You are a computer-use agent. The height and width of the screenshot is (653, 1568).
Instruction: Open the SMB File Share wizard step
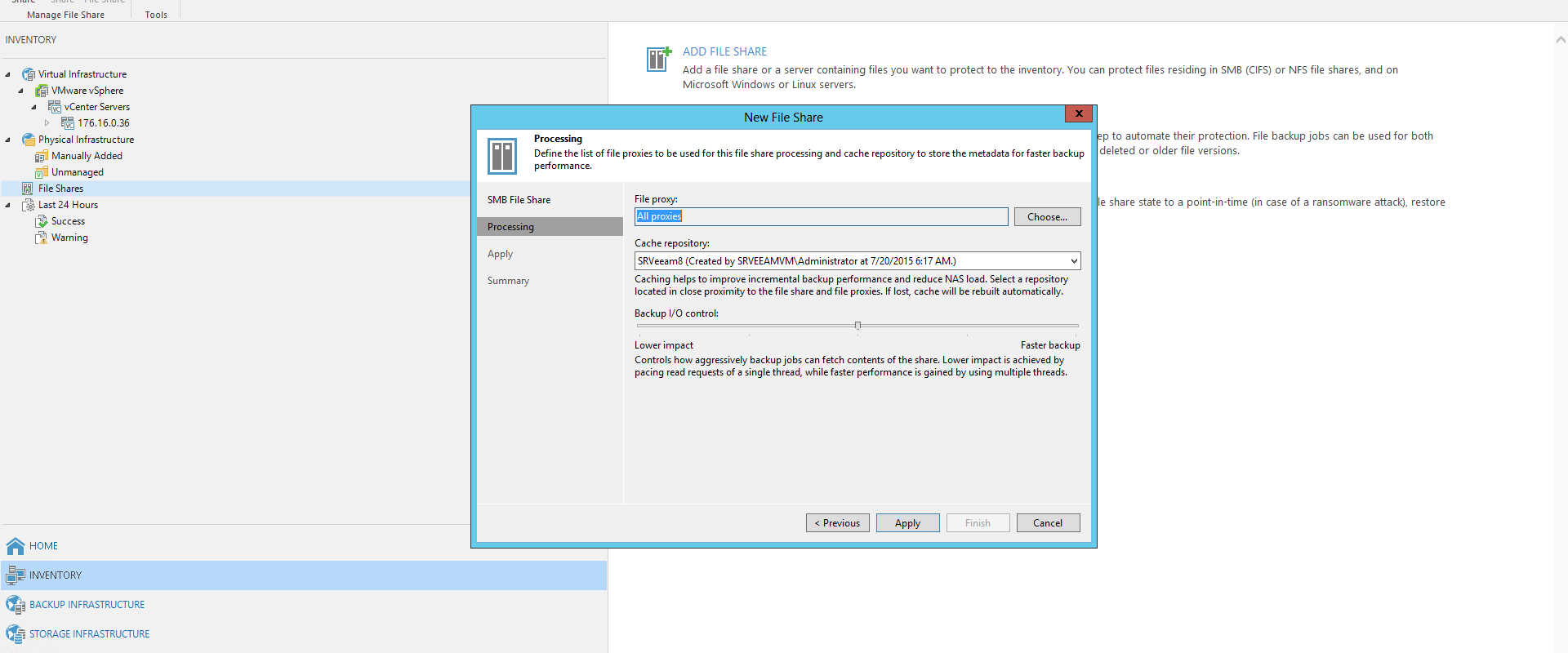pyautogui.click(x=519, y=200)
